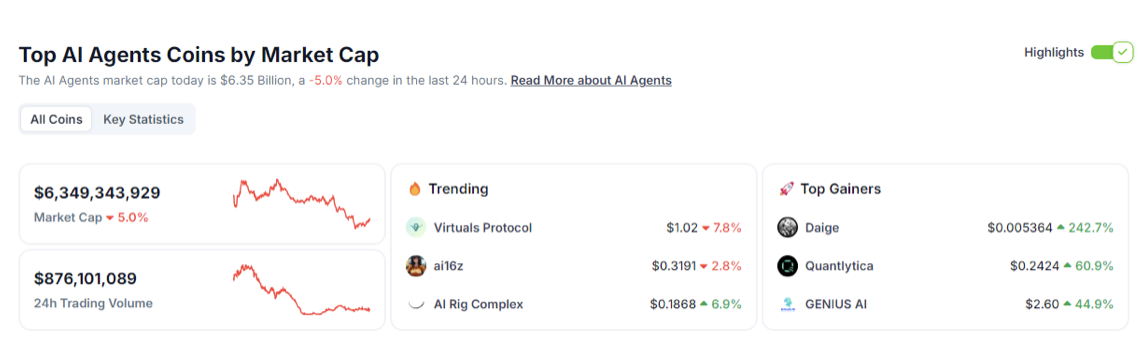This screenshot has height=360, width=1142.
Task: Open the Quantlytica coin name link
Action: (x=839, y=266)
